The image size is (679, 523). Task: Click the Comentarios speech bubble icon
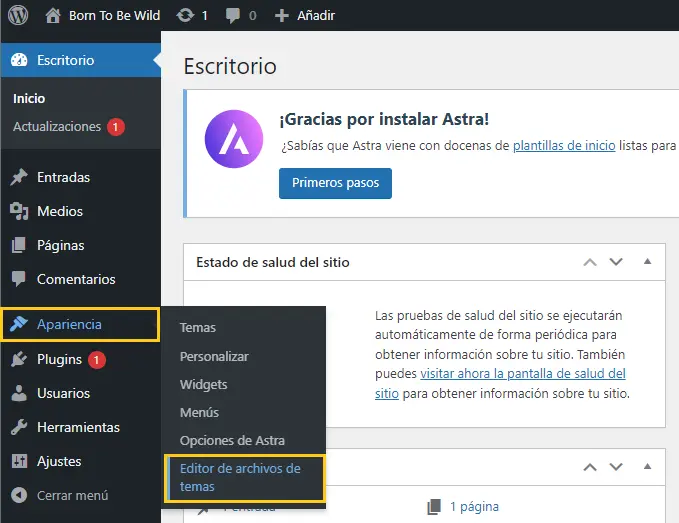[x=19, y=279]
